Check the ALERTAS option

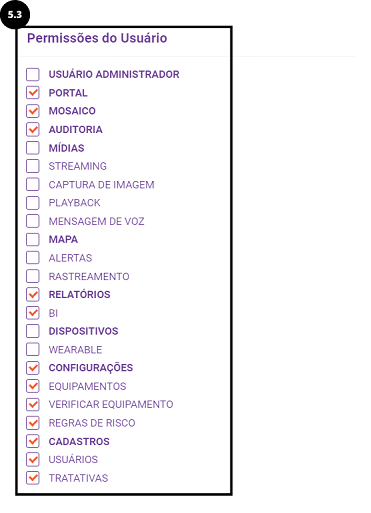(33, 258)
